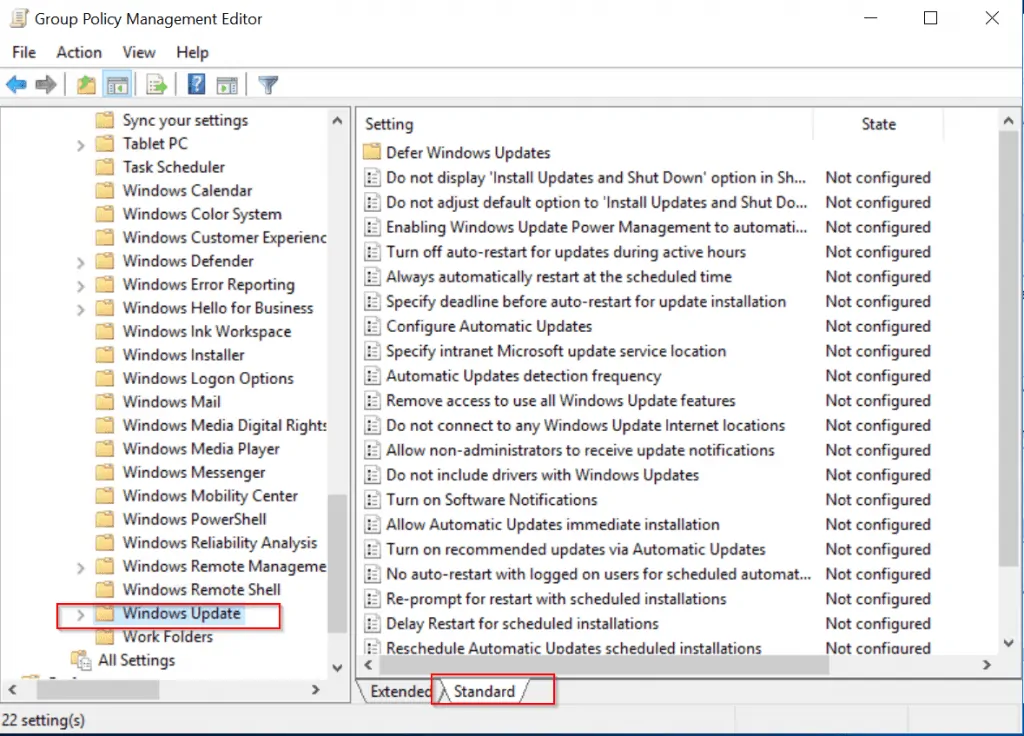Click the Export List toolbar icon
This screenshot has height=736, width=1024.
click(x=156, y=84)
